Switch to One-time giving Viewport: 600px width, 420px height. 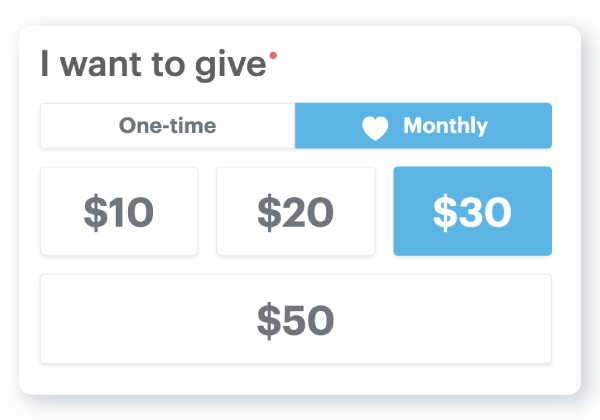click(167, 126)
